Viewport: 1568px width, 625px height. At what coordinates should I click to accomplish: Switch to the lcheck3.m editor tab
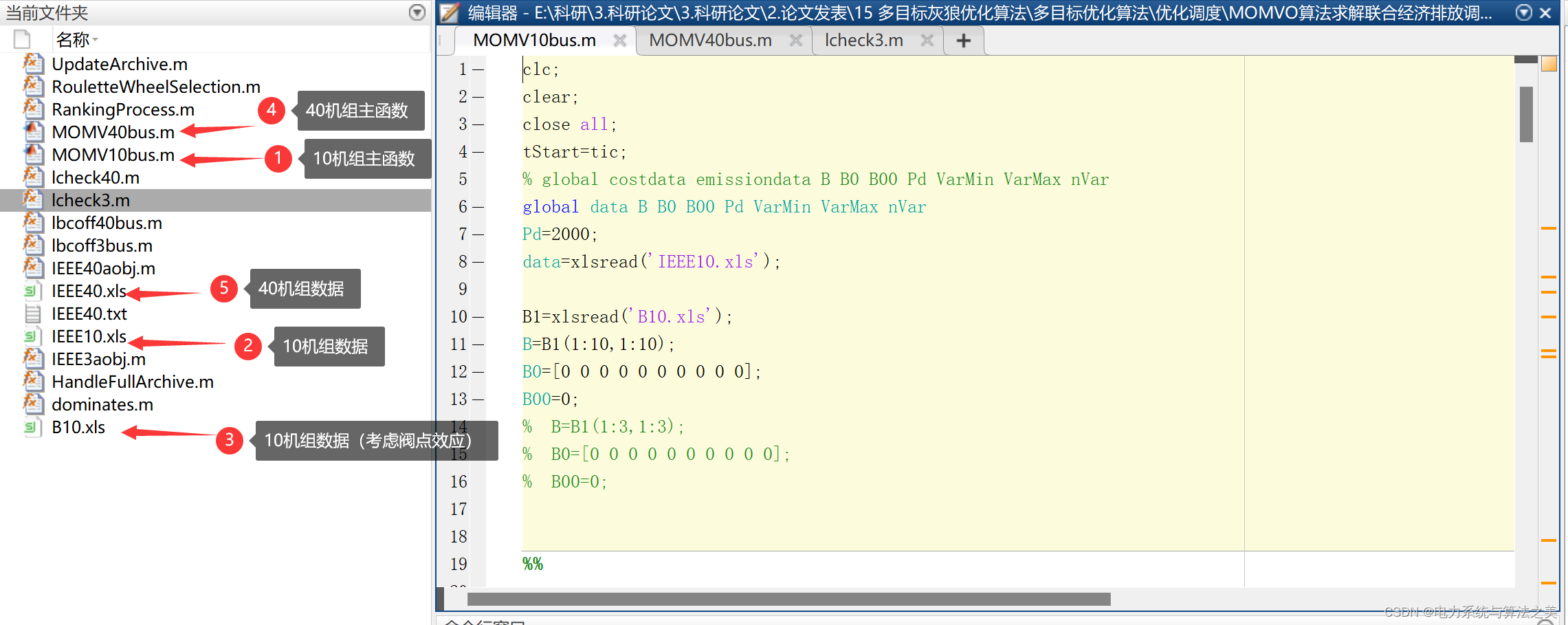point(863,41)
